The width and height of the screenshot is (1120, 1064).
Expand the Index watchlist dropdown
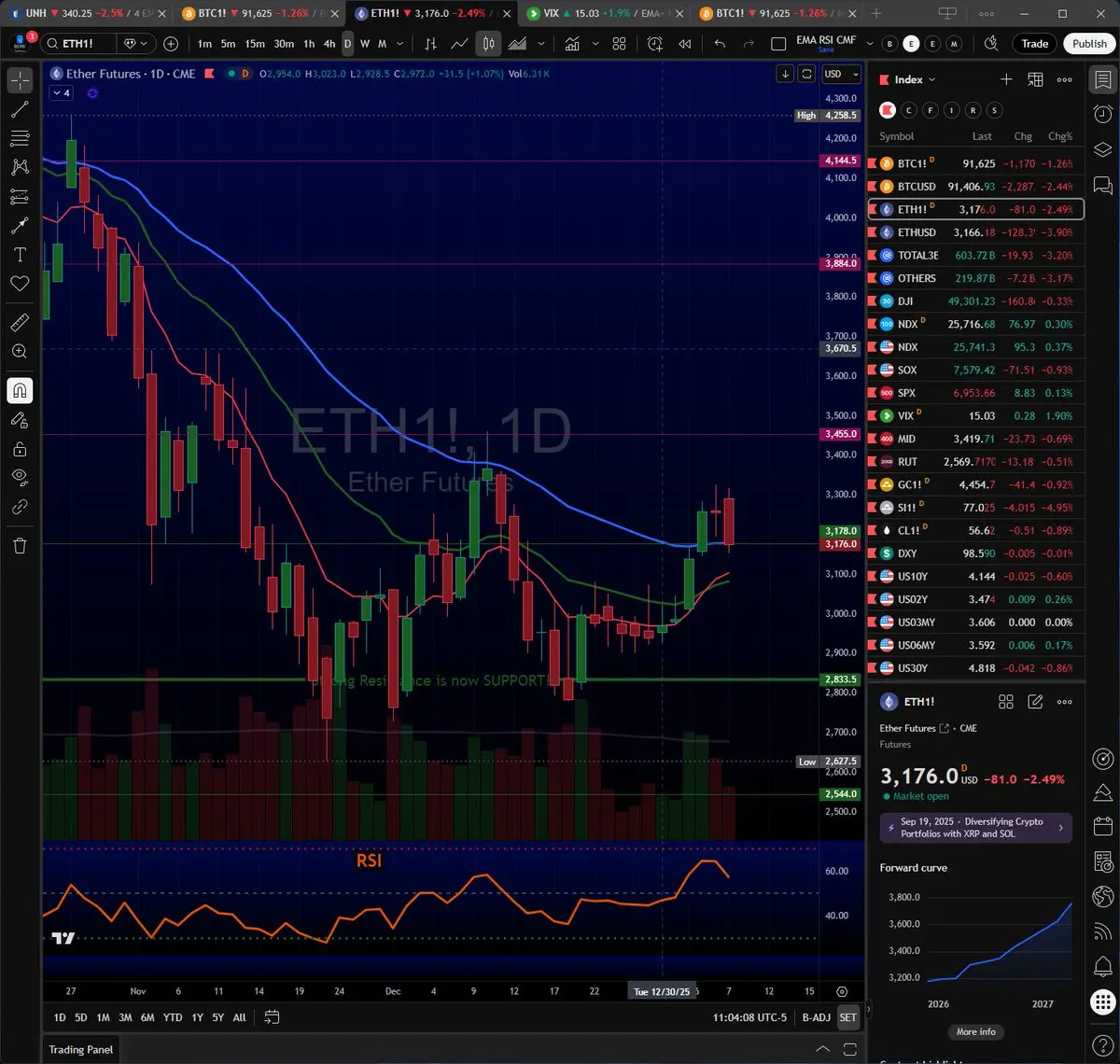pyautogui.click(x=915, y=80)
